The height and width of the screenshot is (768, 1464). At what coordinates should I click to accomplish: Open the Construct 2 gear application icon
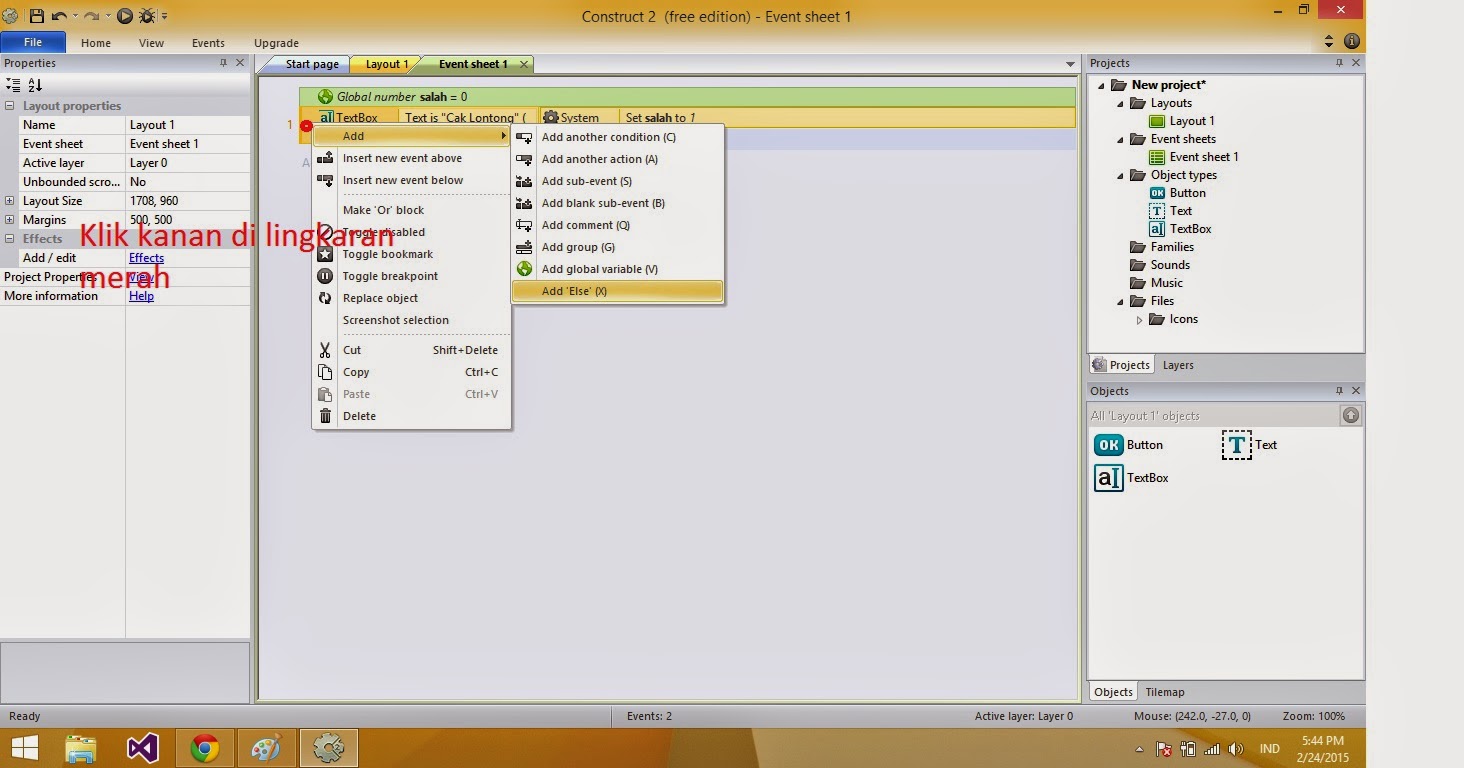pos(11,16)
